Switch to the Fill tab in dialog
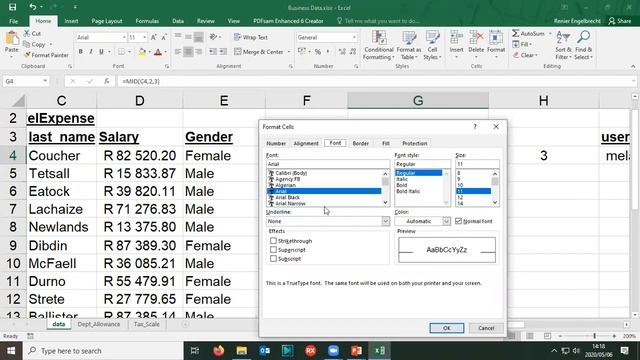The width and height of the screenshot is (640, 360). click(x=386, y=143)
